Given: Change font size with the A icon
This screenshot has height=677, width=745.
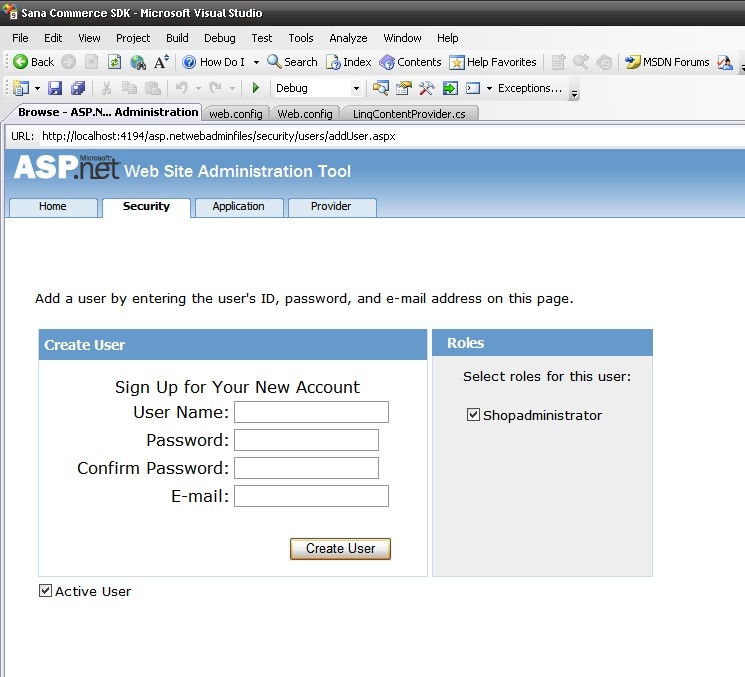Looking at the screenshot, I should pos(161,62).
